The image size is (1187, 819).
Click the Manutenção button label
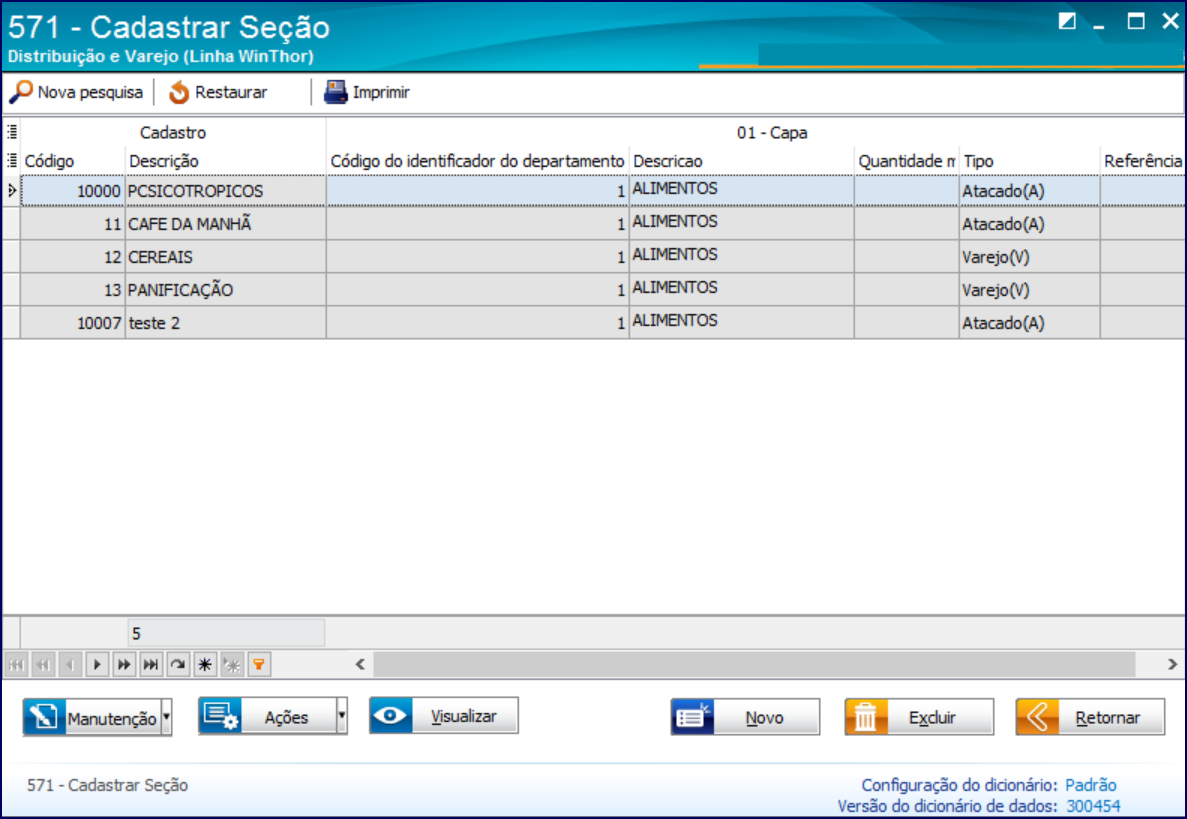[x=112, y=718]
